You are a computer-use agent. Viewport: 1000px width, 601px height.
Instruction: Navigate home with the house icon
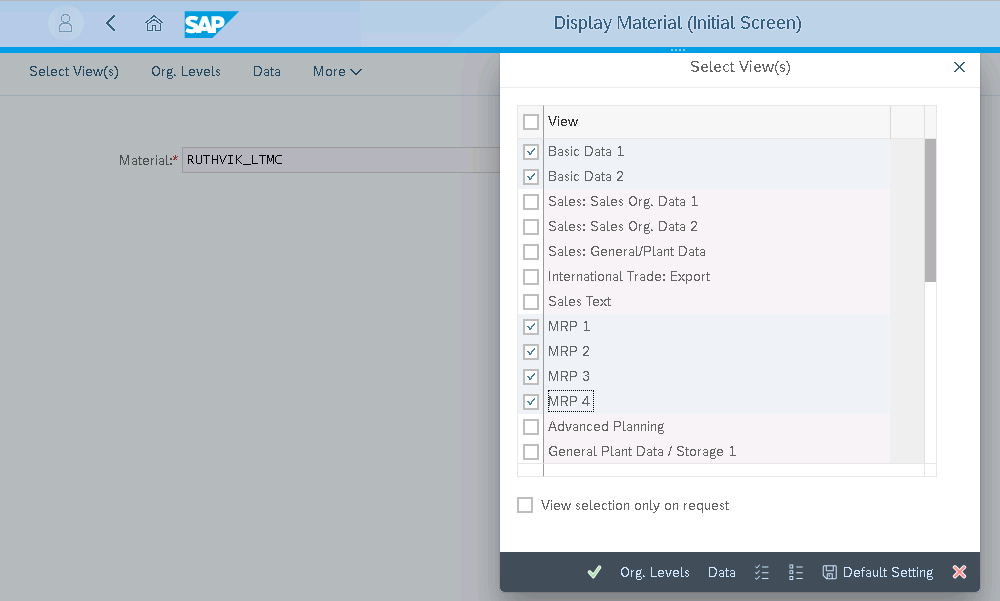pyautogui.click(x=154, y=23)
